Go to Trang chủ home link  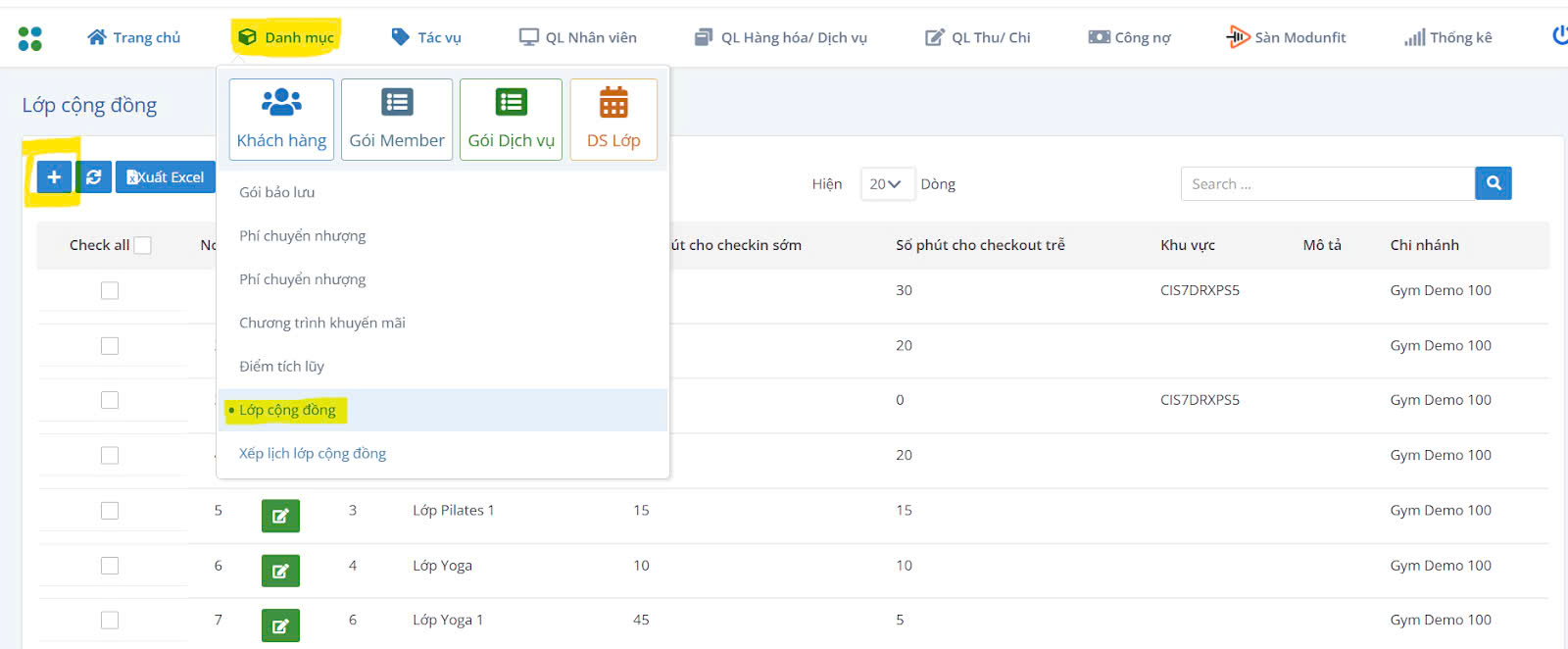[134, 37]
